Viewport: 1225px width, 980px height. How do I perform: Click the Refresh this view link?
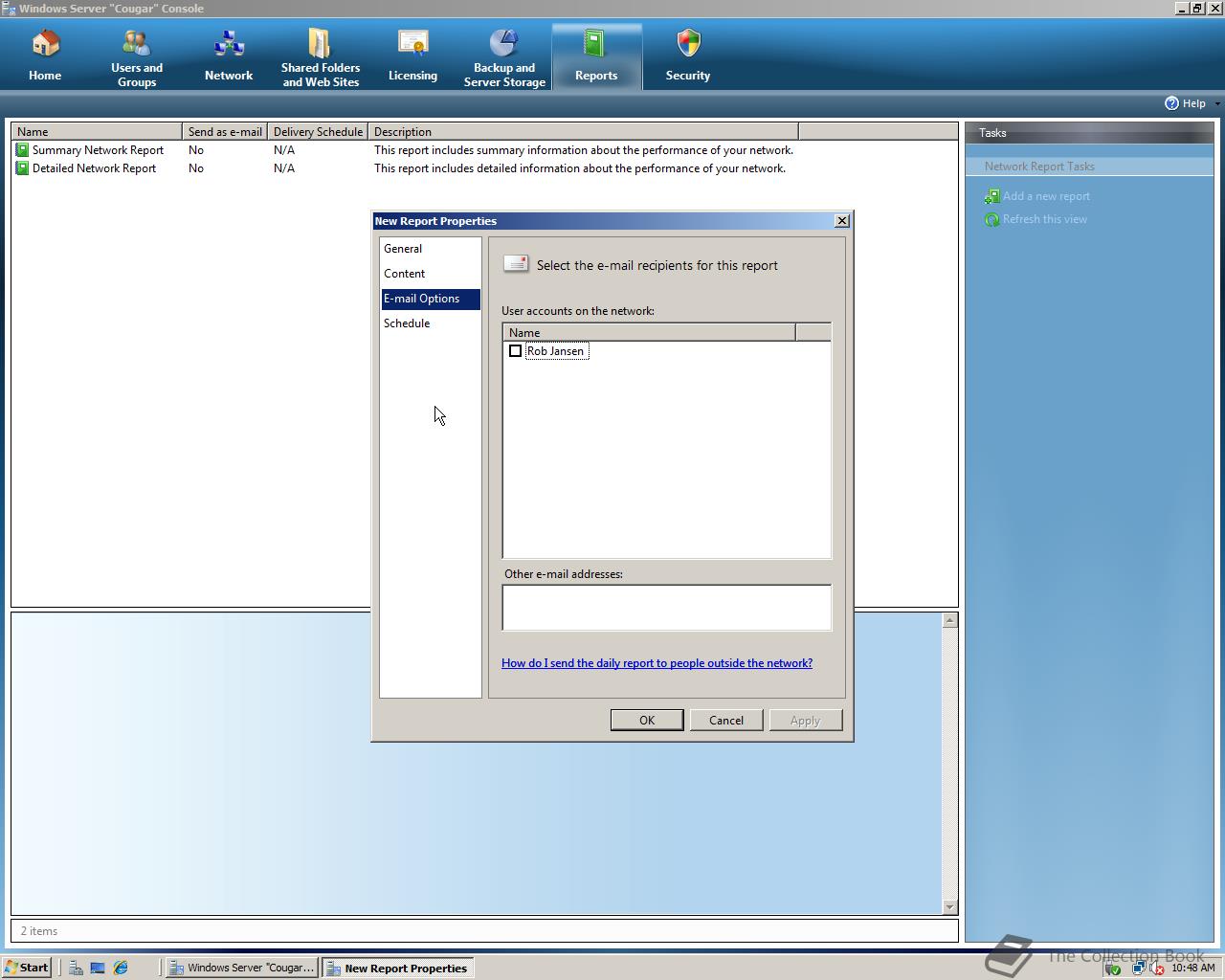pos(1045,219)
